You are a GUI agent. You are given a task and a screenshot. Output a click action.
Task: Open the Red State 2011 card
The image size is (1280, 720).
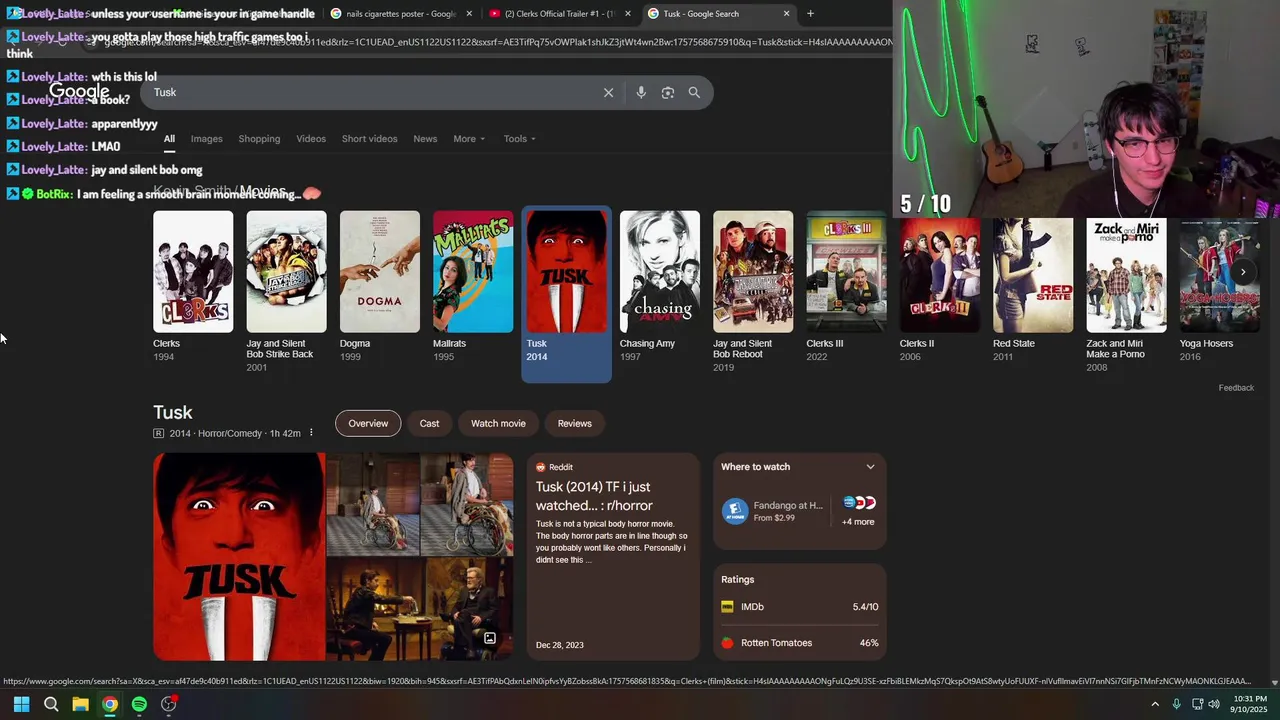[x=1033, y=290]
